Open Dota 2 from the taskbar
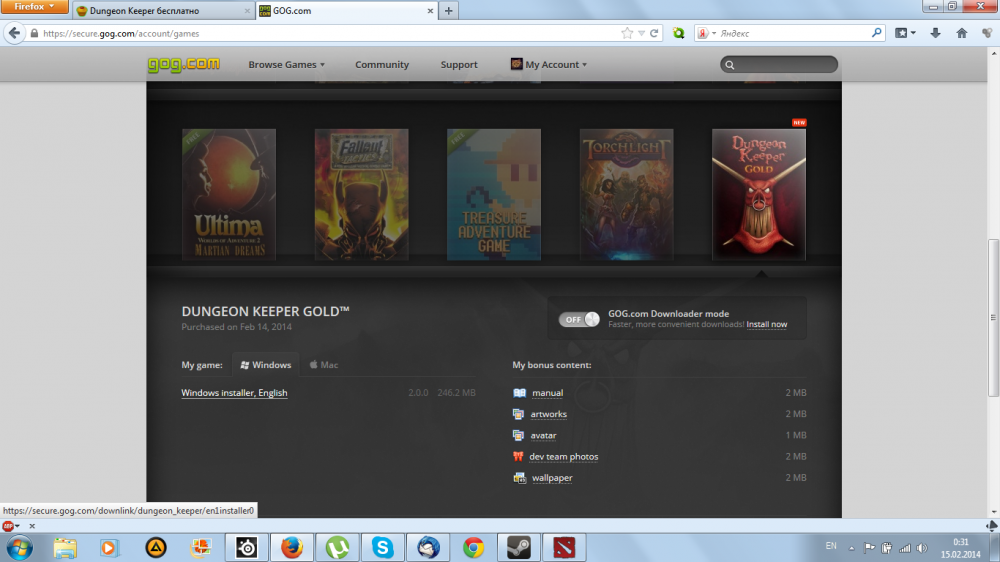Image resolution: width=1000 pixels, height=562 pixels. click(x=564, y=547)
